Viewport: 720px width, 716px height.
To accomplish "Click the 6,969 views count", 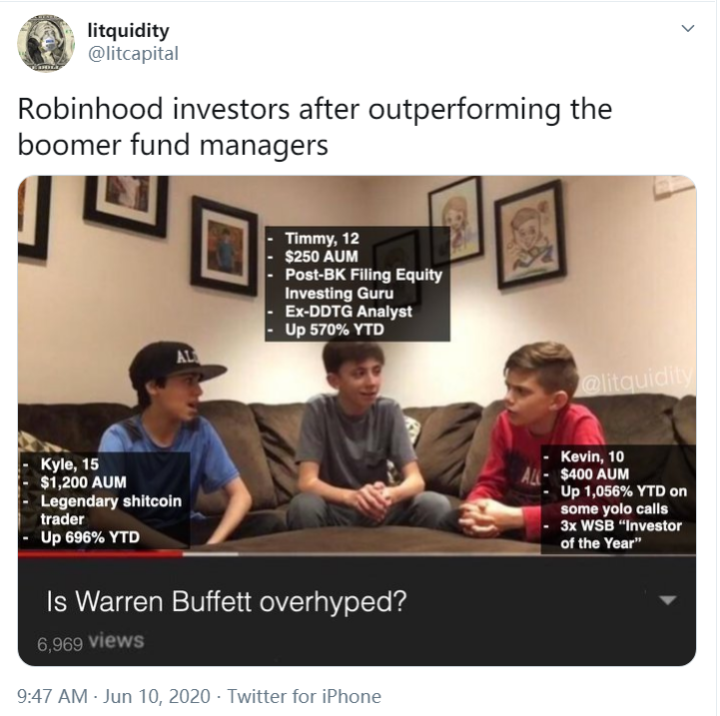I will coord(90,642).
